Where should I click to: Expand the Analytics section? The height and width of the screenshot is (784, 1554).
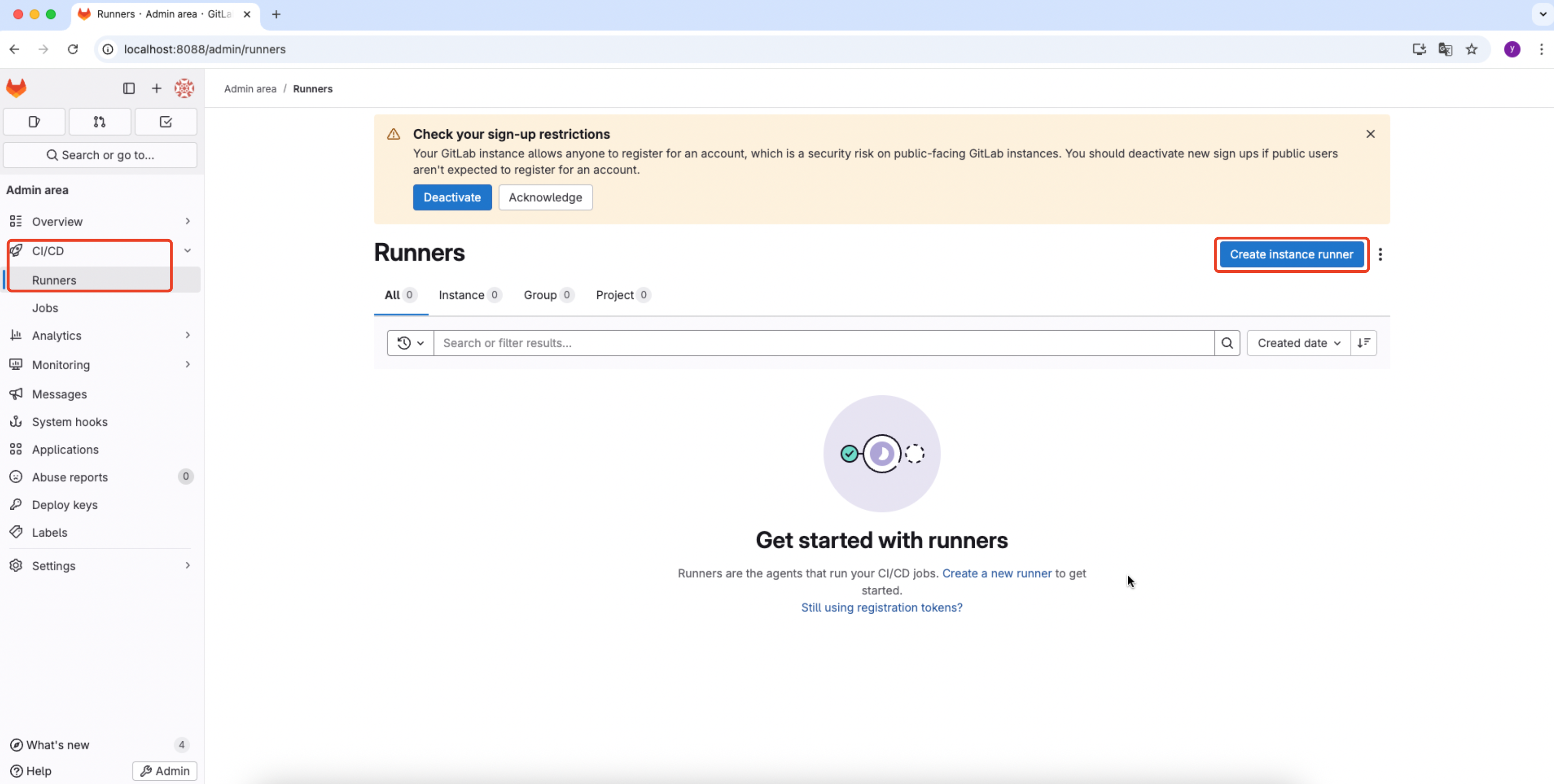pos(187,335)
